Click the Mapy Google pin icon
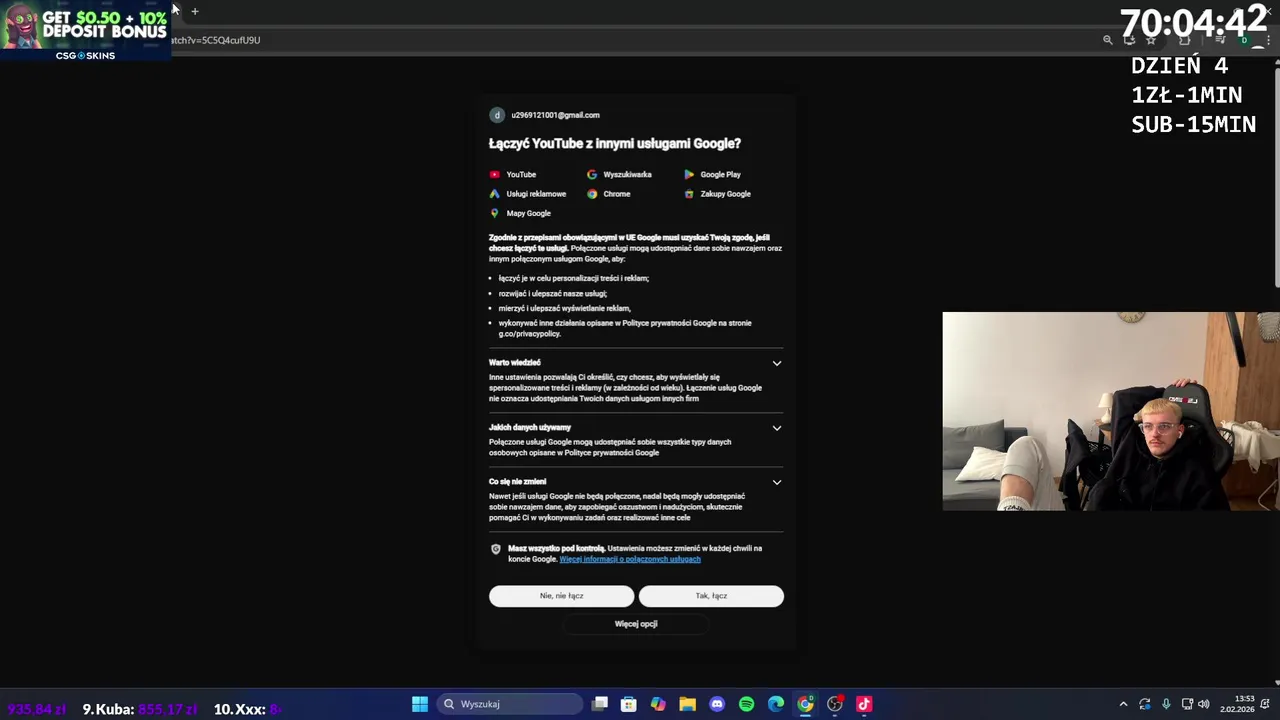 (494, 213)
